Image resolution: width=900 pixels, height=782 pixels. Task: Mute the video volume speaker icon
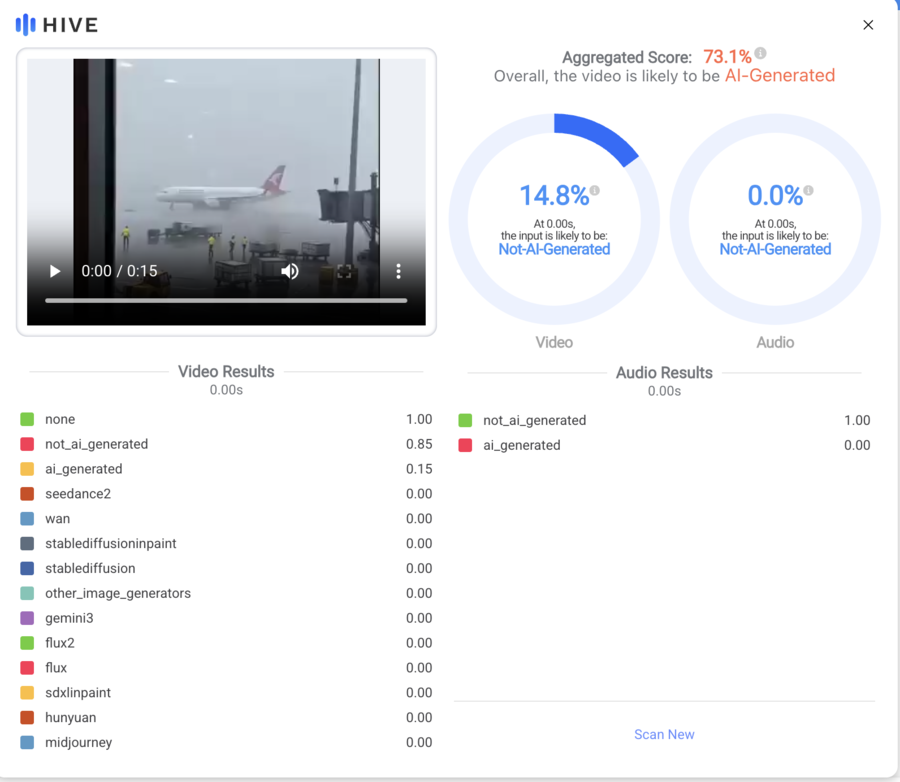point(290,271)
